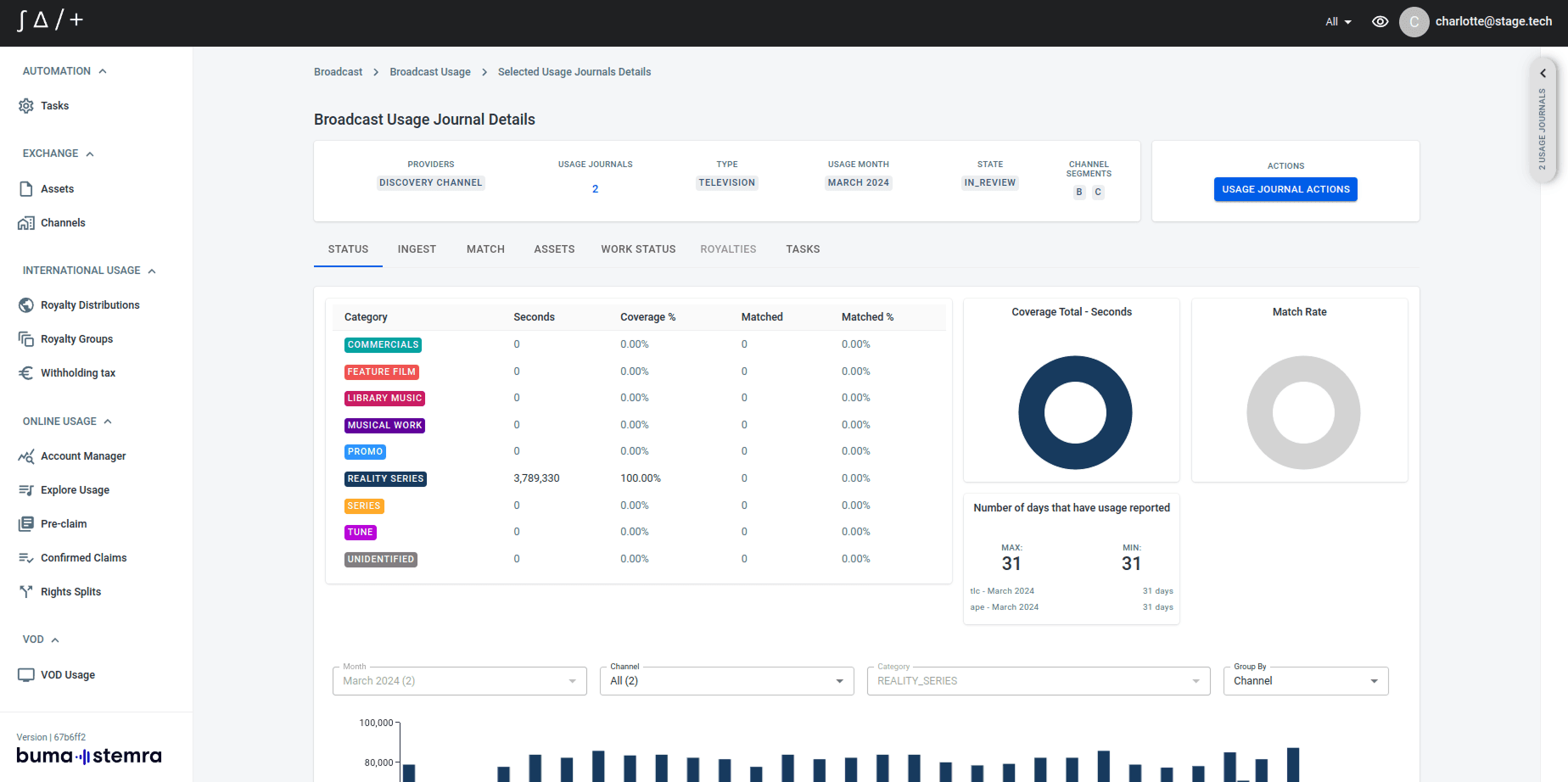Open the Channel dropdown All (2)
1568x782 pixels.
(727, 681)
